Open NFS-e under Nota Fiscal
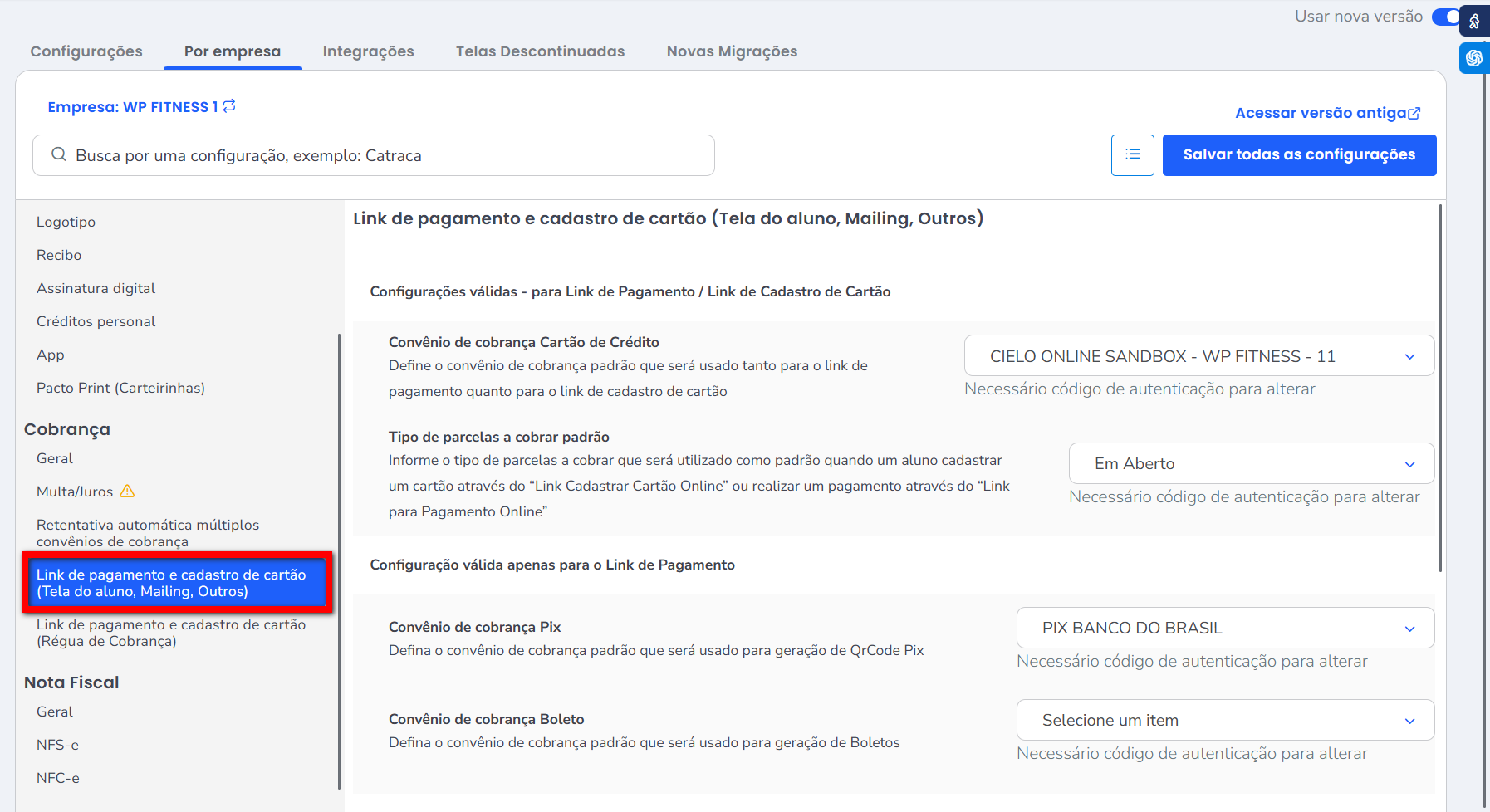The image size is (1490, 812). (57, 745)
